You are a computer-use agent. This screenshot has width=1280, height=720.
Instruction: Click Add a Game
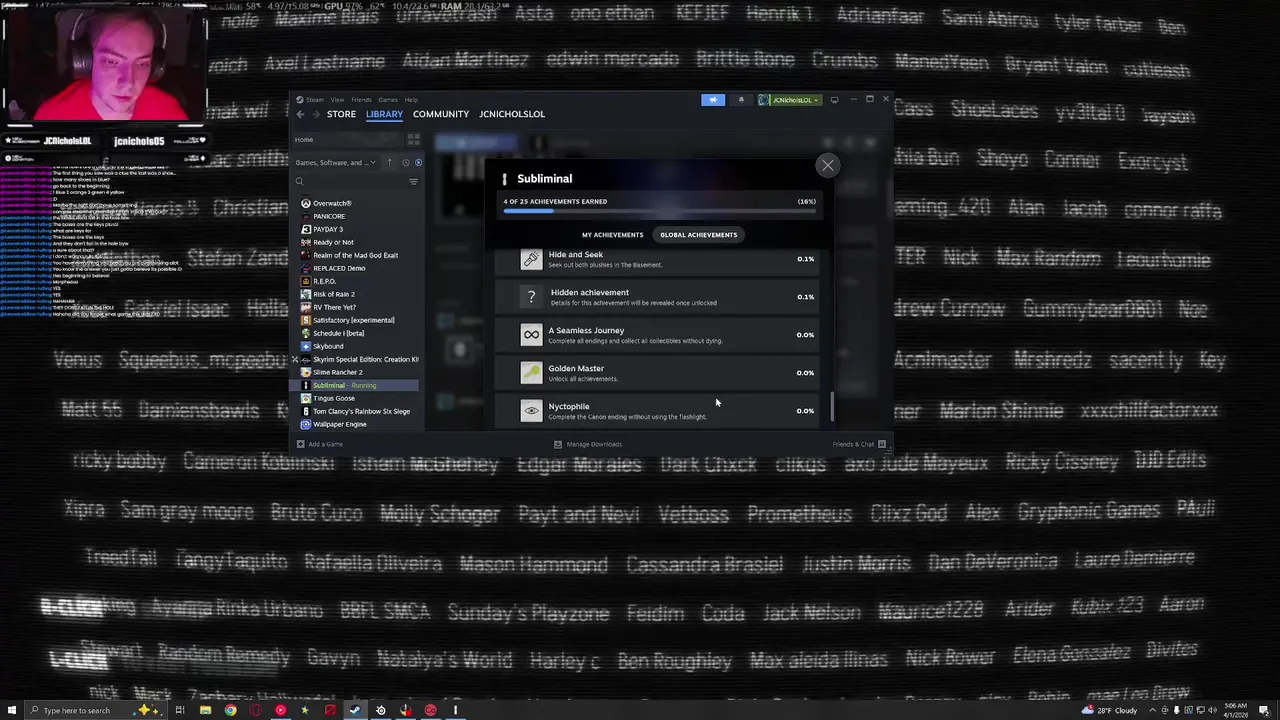point(319,444)
